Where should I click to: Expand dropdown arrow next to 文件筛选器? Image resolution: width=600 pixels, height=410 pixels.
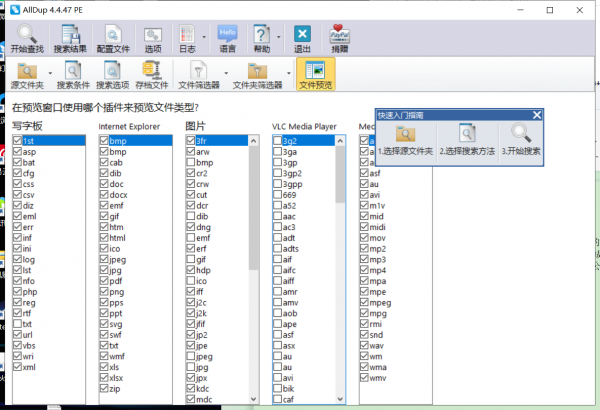click(x=226, y=73)
